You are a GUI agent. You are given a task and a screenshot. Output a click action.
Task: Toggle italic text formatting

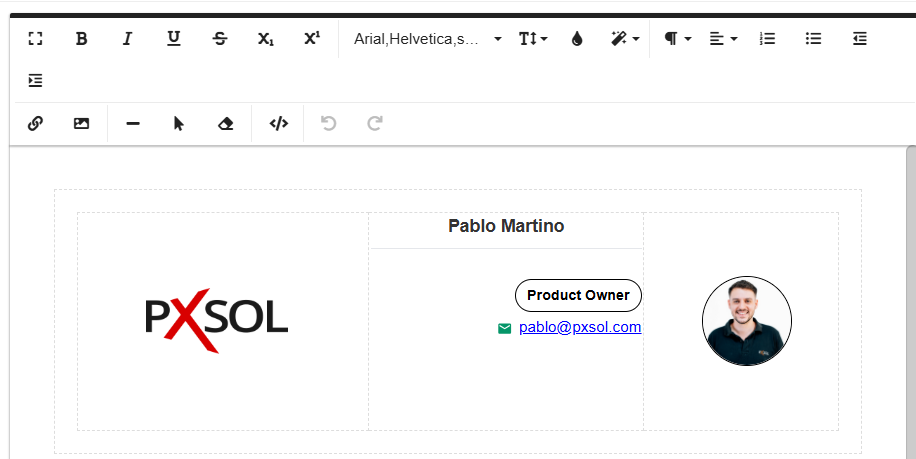coord(127,39)
